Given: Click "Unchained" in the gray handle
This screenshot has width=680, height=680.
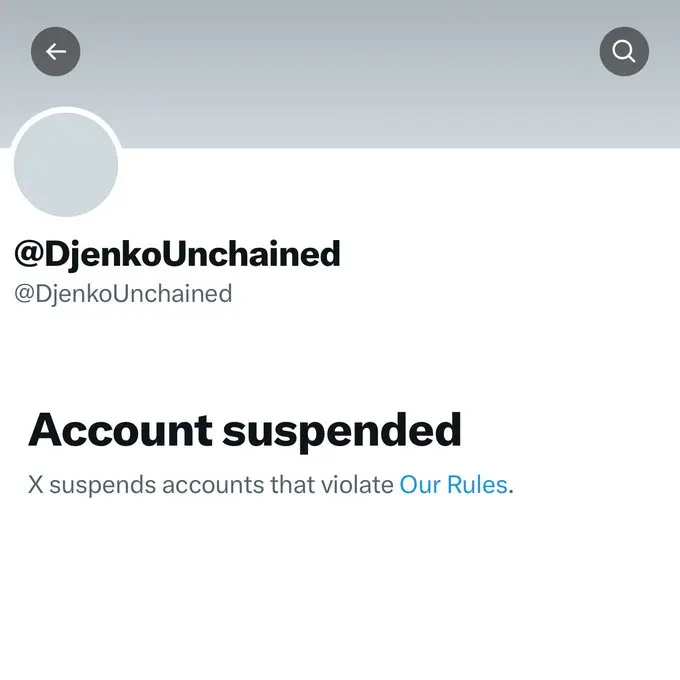Looking at the screenshot, I should 174,294.
